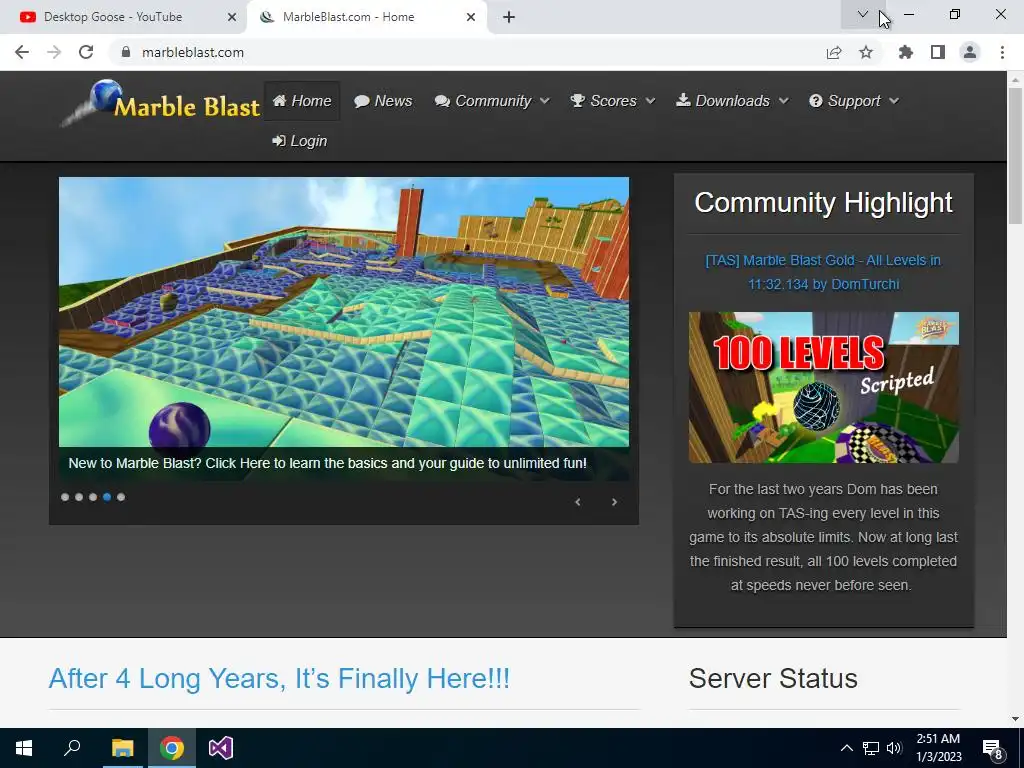Close the MarbleBlast.com tab
Screen dimensions: 1024x768
tap(471, 17)
